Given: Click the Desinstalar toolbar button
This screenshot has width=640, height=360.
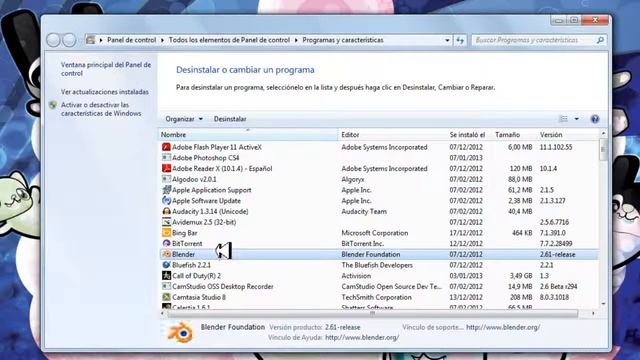Looking at the screenshot, I should (x=230, y=119).
